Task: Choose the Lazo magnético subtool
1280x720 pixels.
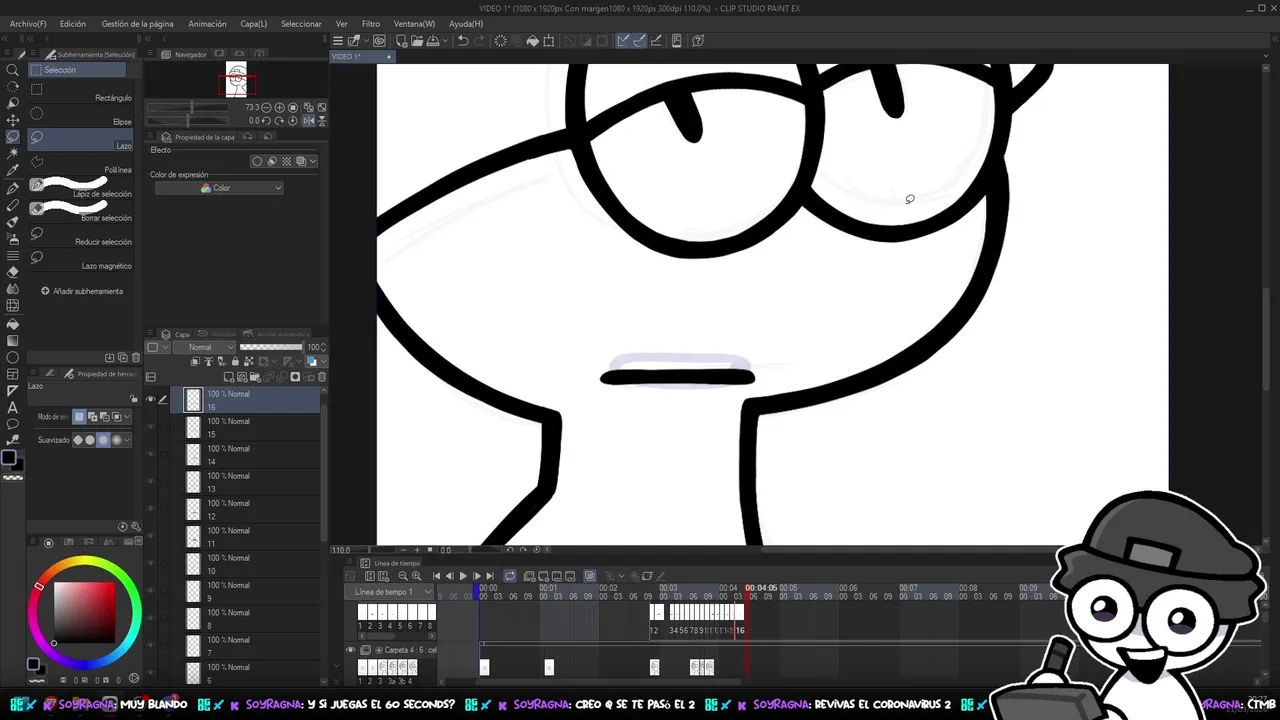Action: [80, 258]
